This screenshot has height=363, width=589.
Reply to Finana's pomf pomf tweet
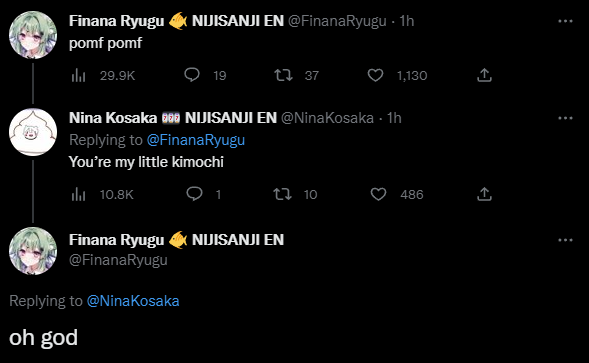205,75
